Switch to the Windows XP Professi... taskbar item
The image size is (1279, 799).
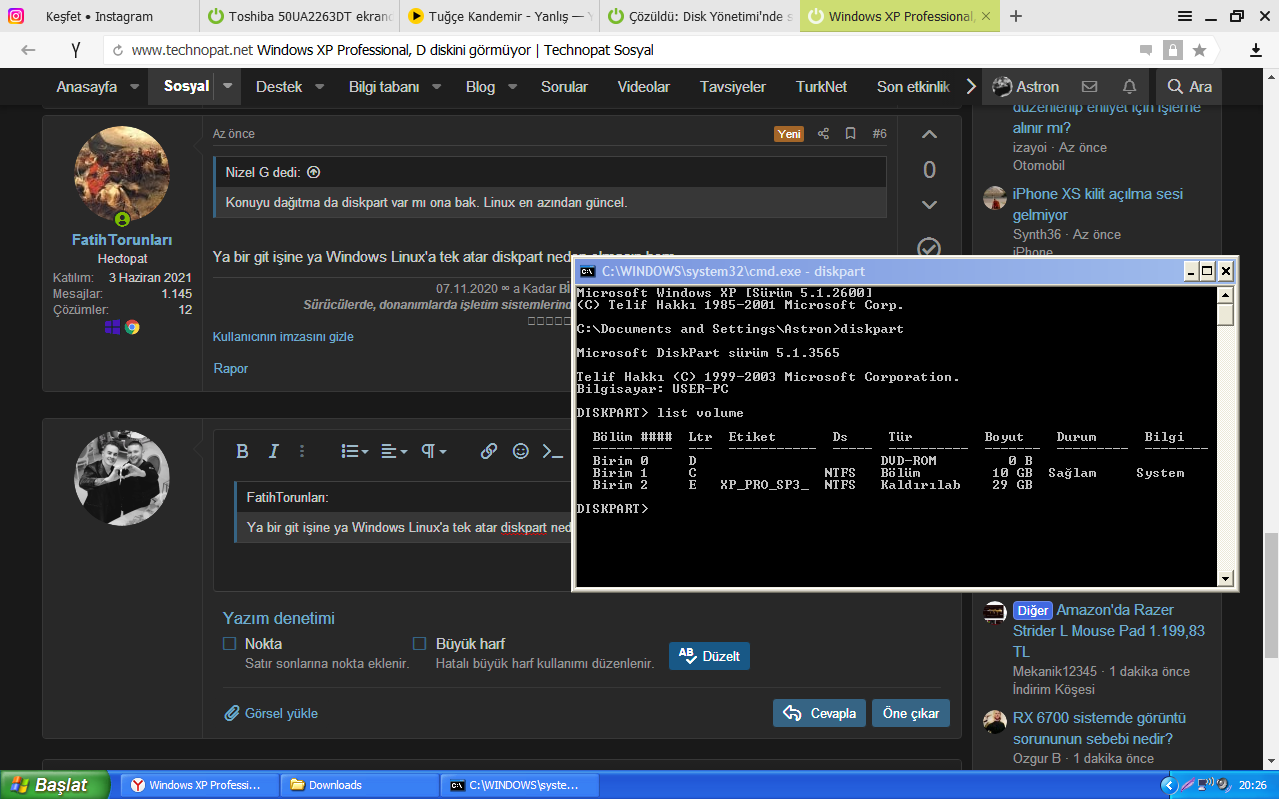[199, 785]
